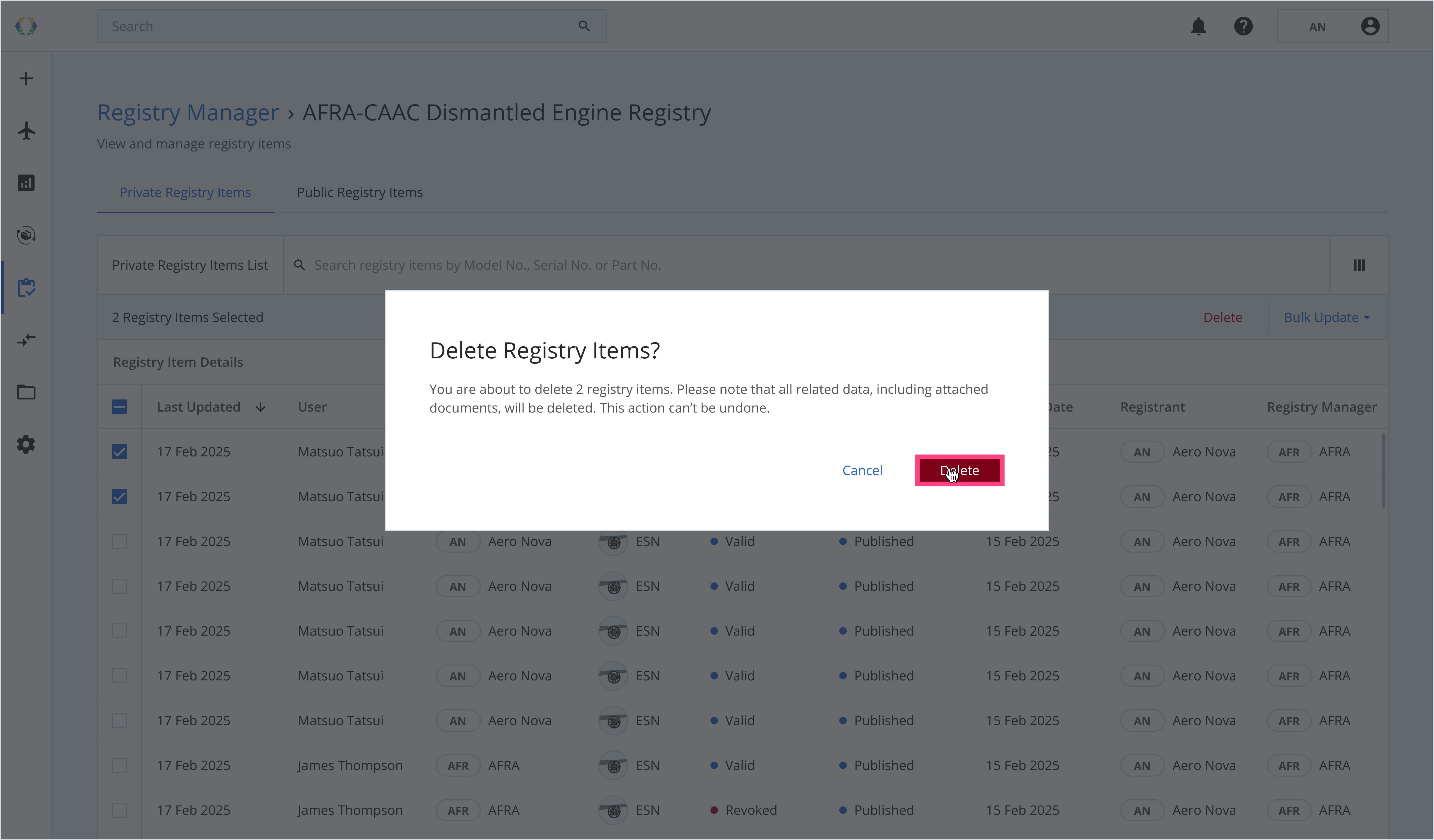This screenshot has width=1434, height=840.
Task: Open the analytics chart icon in sidebar
Action: coord(26,183)
